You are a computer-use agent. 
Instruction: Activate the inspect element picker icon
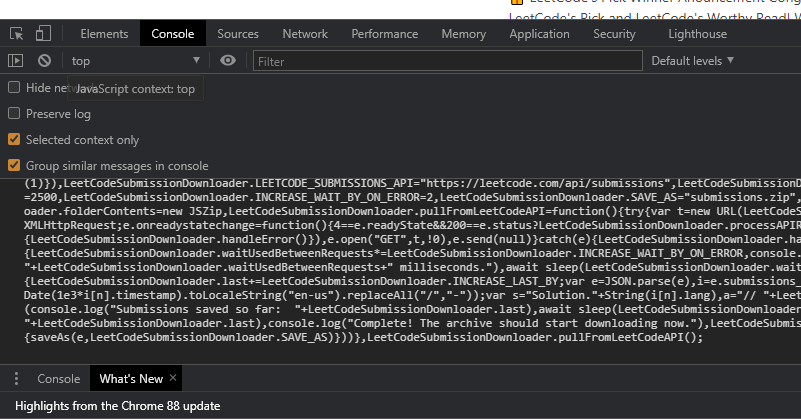16,34
